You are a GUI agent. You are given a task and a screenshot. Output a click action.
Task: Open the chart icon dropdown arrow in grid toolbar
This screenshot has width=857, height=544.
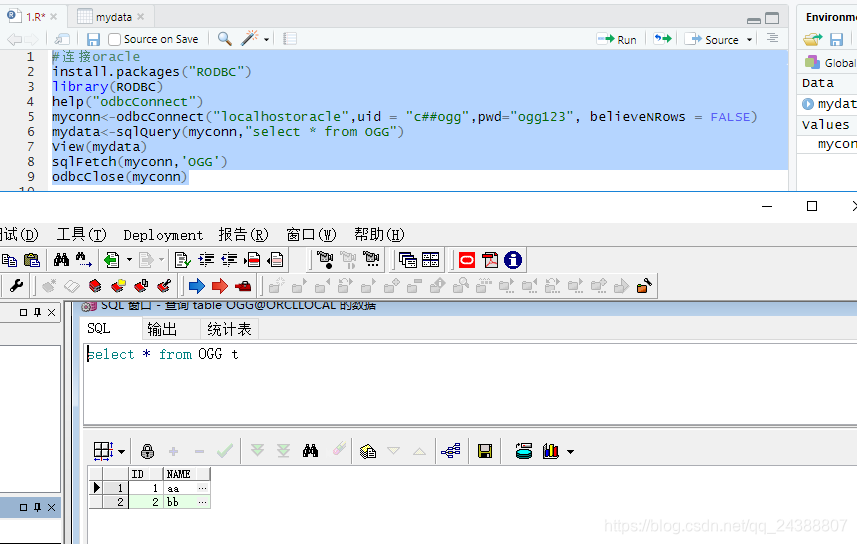pos(571,452)
